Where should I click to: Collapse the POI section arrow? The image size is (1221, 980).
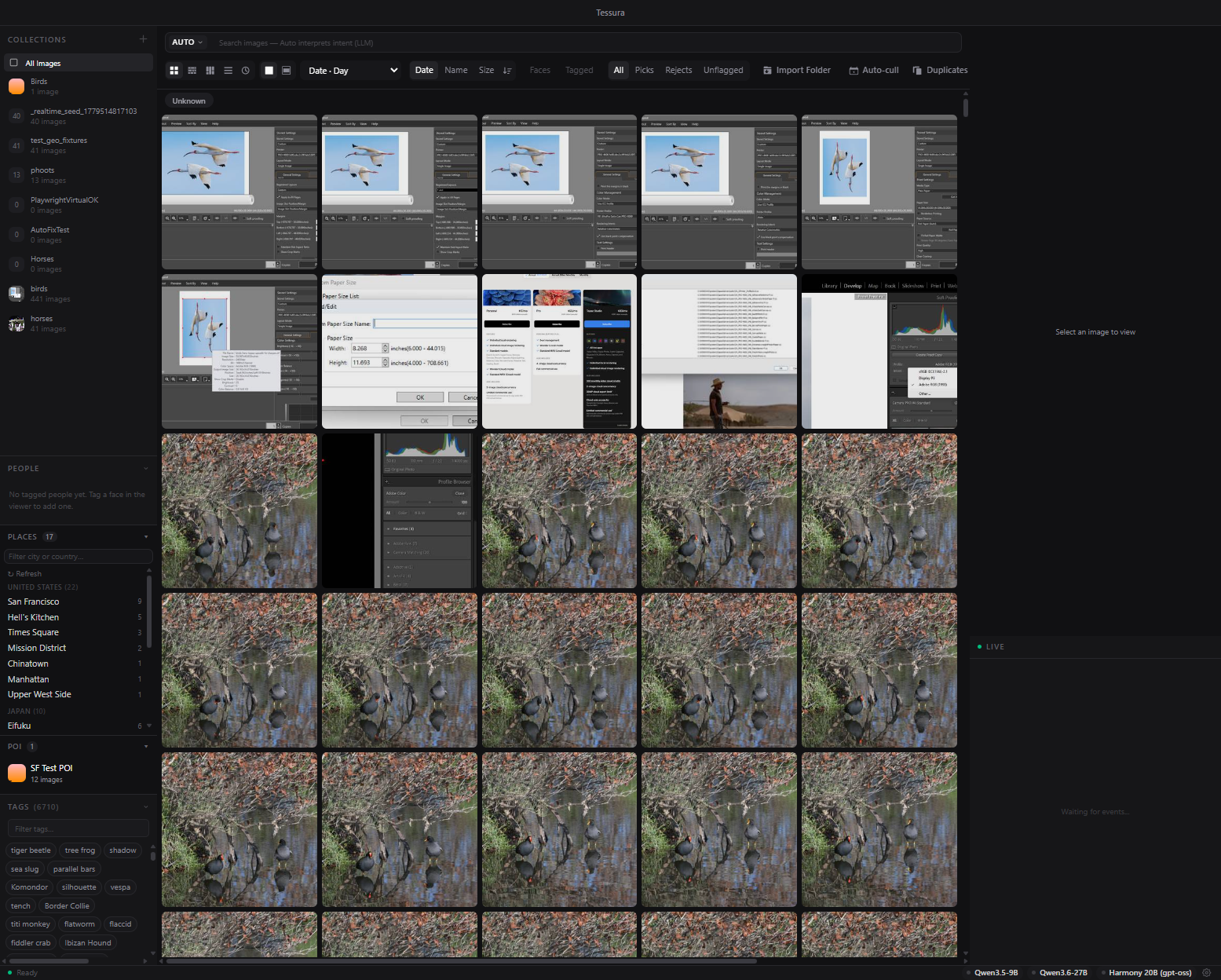coord(146,747)
